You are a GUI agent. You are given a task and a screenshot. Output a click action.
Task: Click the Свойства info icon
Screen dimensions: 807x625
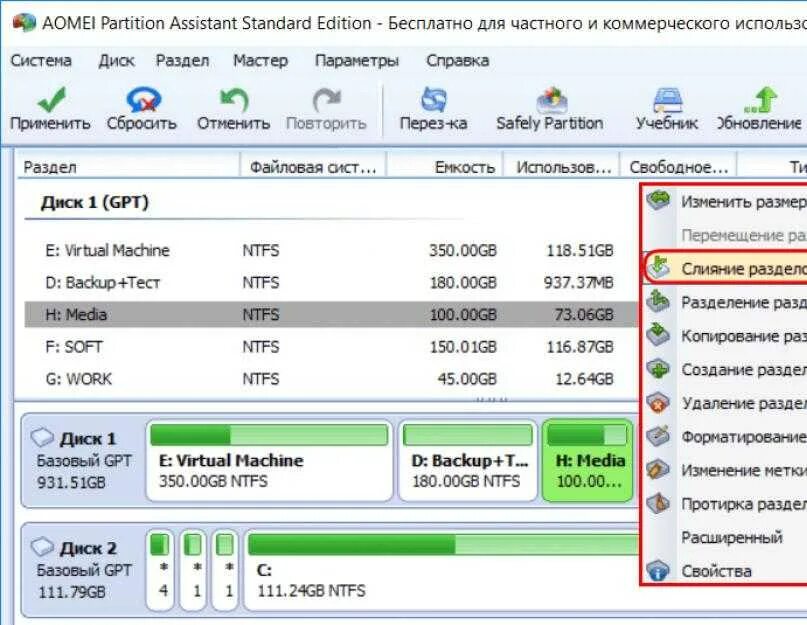(x=658, y=570)
